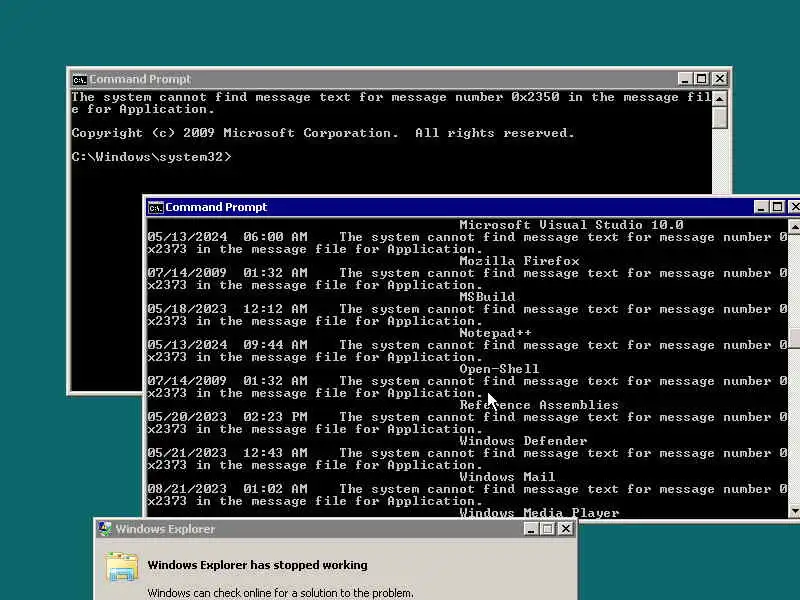The height and width of the screenshot is (600, 800).
Task: Click the folder icon in Windows Explorer error dialog
Action: tap(122, 567)
